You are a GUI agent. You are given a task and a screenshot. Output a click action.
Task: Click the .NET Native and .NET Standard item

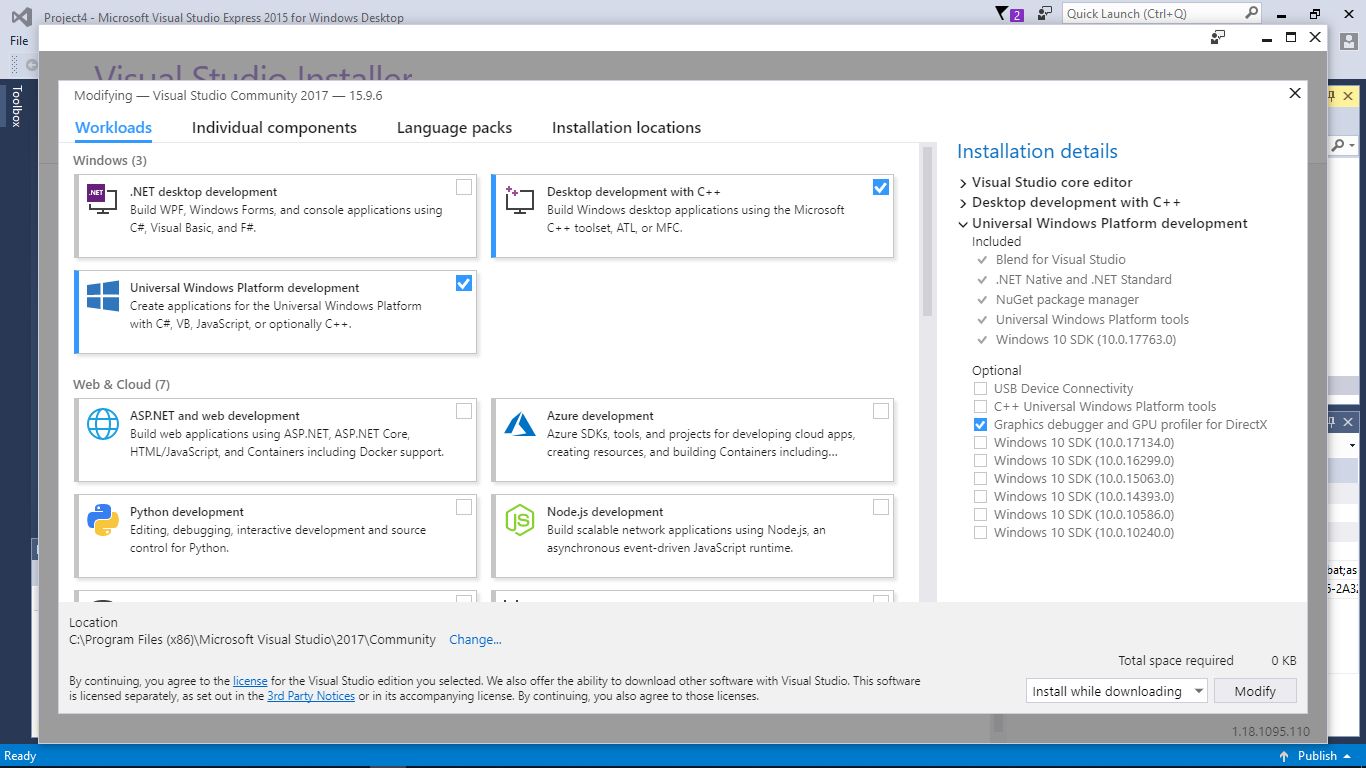(1083, 280)
